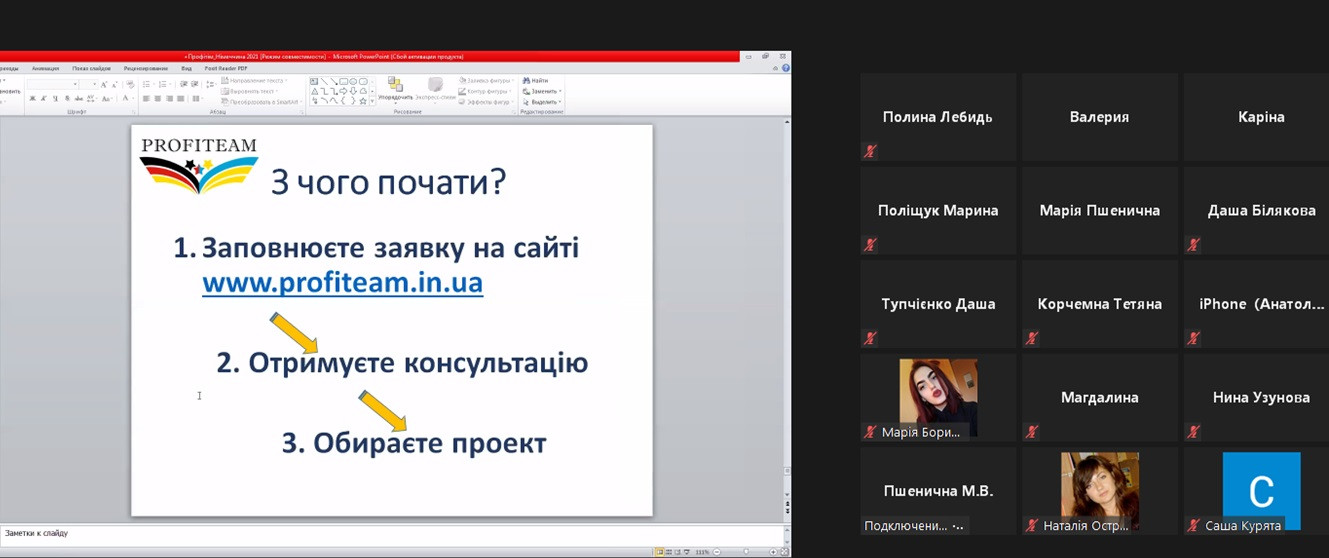The image size is (1329, 558).
Task: Click the zoom out minus button
Action: 717,552
